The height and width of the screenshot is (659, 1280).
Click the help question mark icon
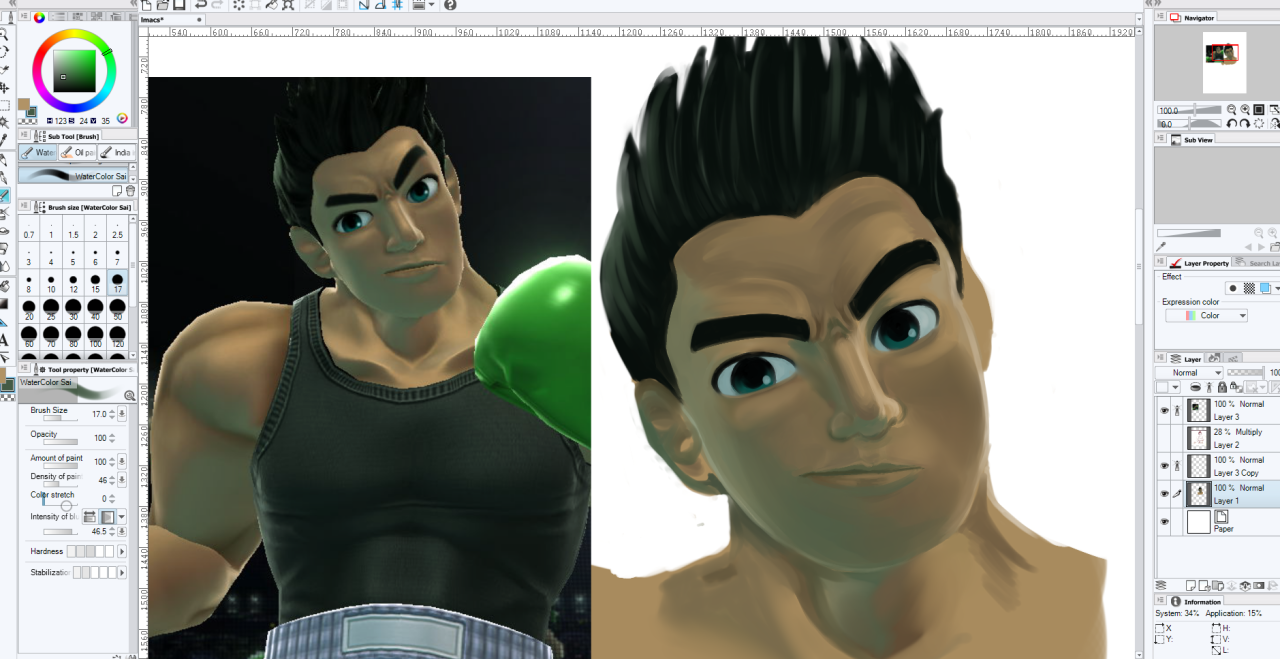[x=450, y=5]
